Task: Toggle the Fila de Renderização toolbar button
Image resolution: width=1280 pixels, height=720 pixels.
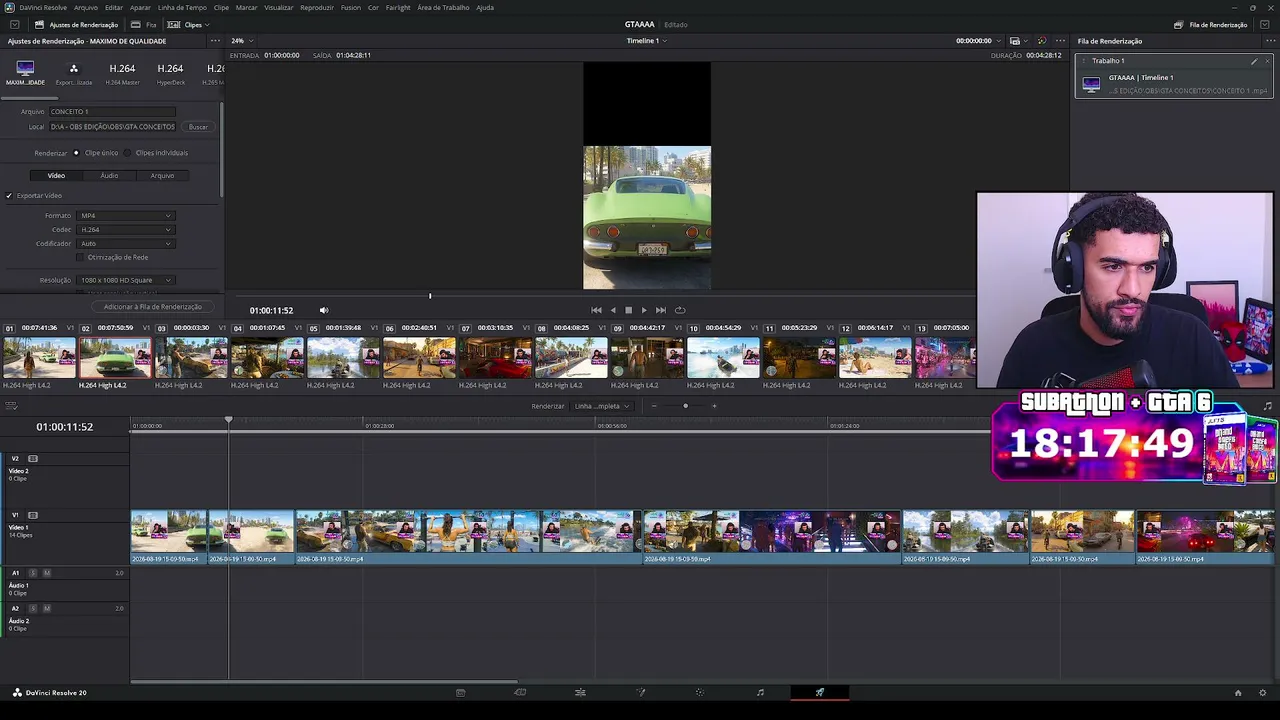Action: pos(1212,24)
